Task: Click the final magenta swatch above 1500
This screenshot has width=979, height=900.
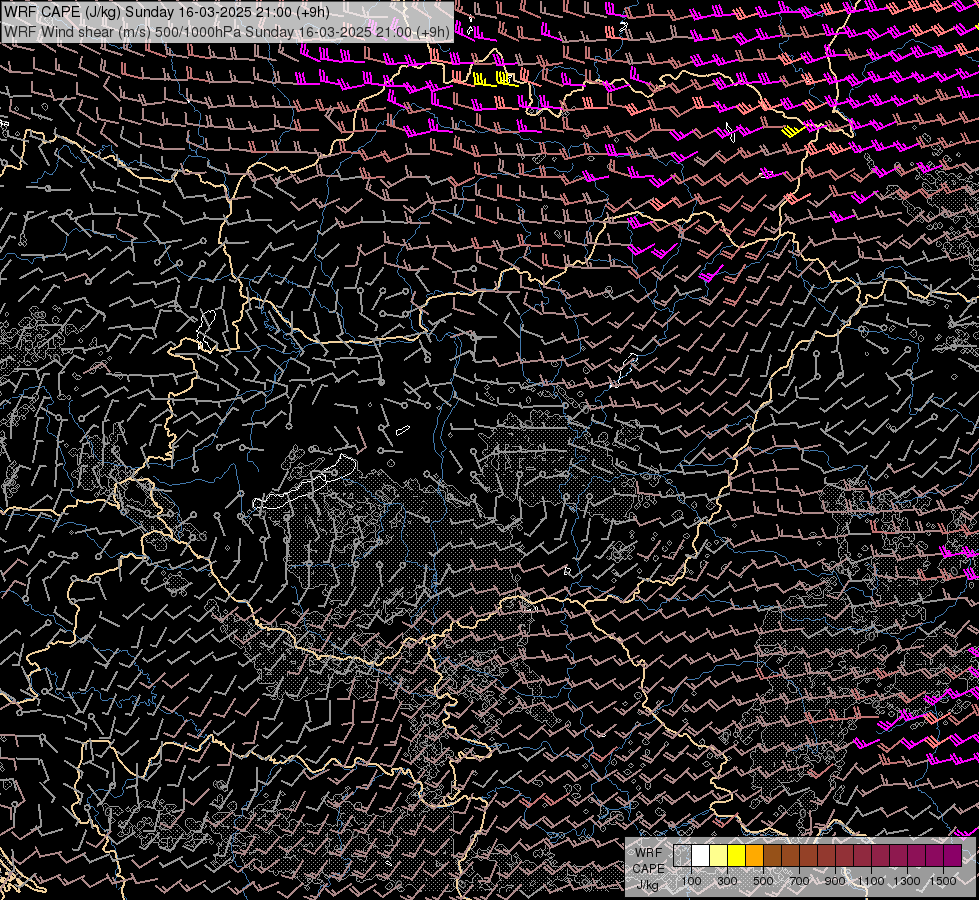Action: (953, 856)
